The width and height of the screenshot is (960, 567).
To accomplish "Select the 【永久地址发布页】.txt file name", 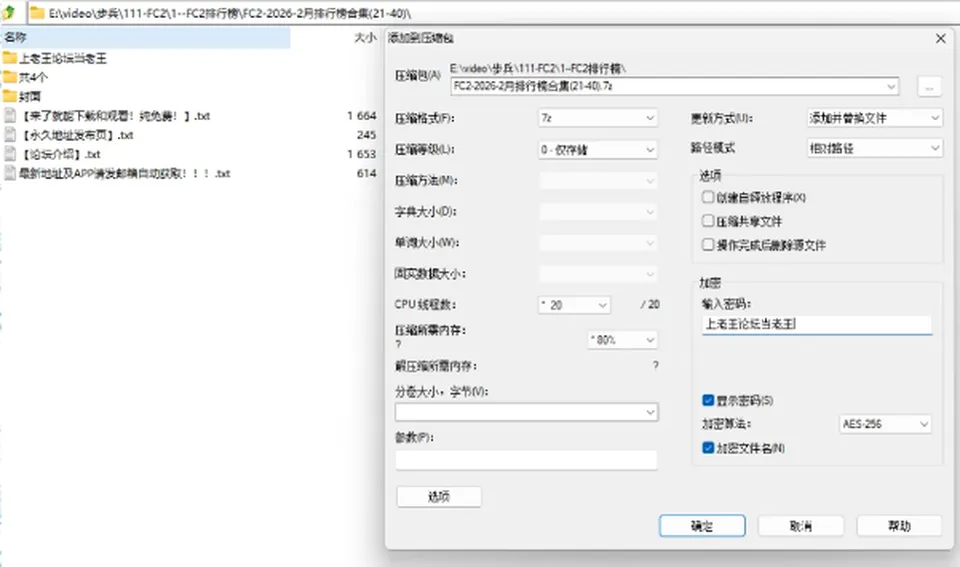I will [77, 135].
